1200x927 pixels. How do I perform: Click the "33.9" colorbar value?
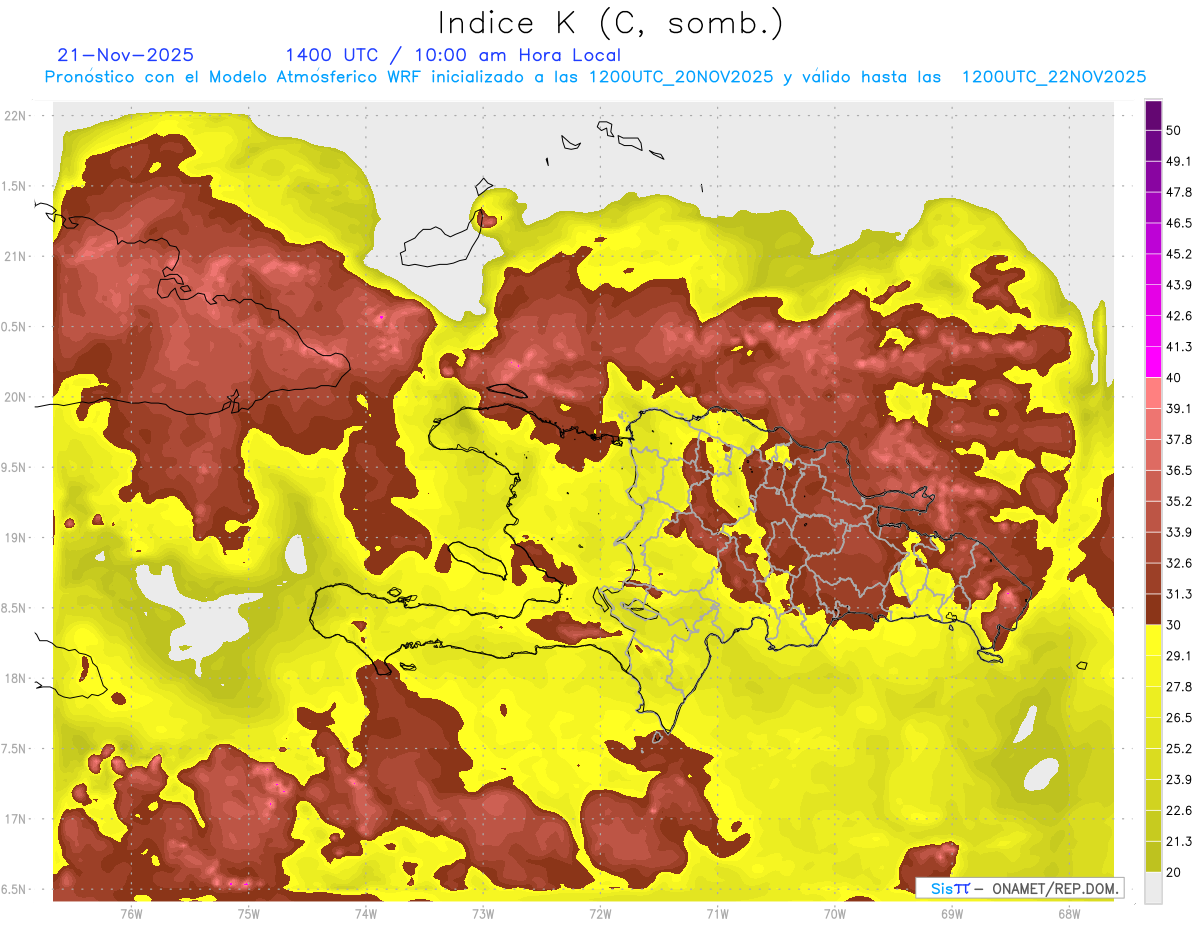(x=1179, y=532)
